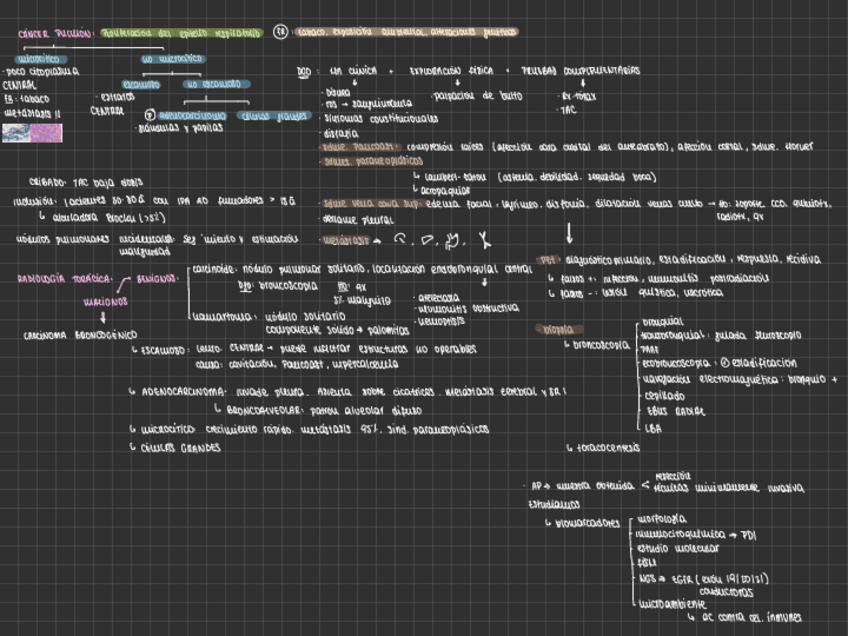Select the 'Cáncer pulmón' pink title

(x=55, y=33)
